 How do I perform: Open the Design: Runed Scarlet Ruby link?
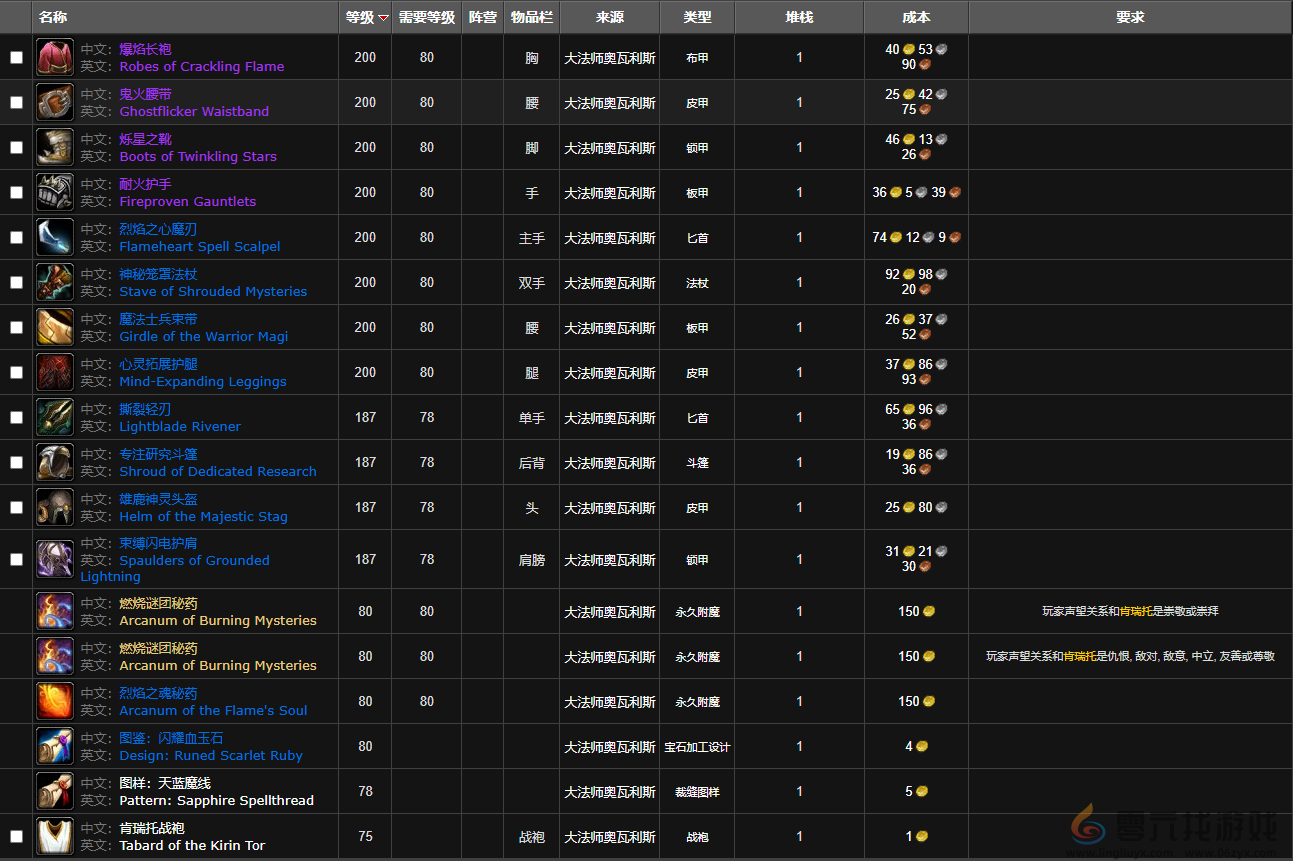210,756
